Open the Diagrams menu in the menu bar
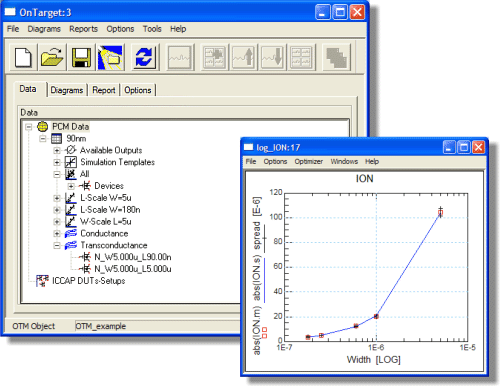Screen dimensions: 501x387 (44, 29)
